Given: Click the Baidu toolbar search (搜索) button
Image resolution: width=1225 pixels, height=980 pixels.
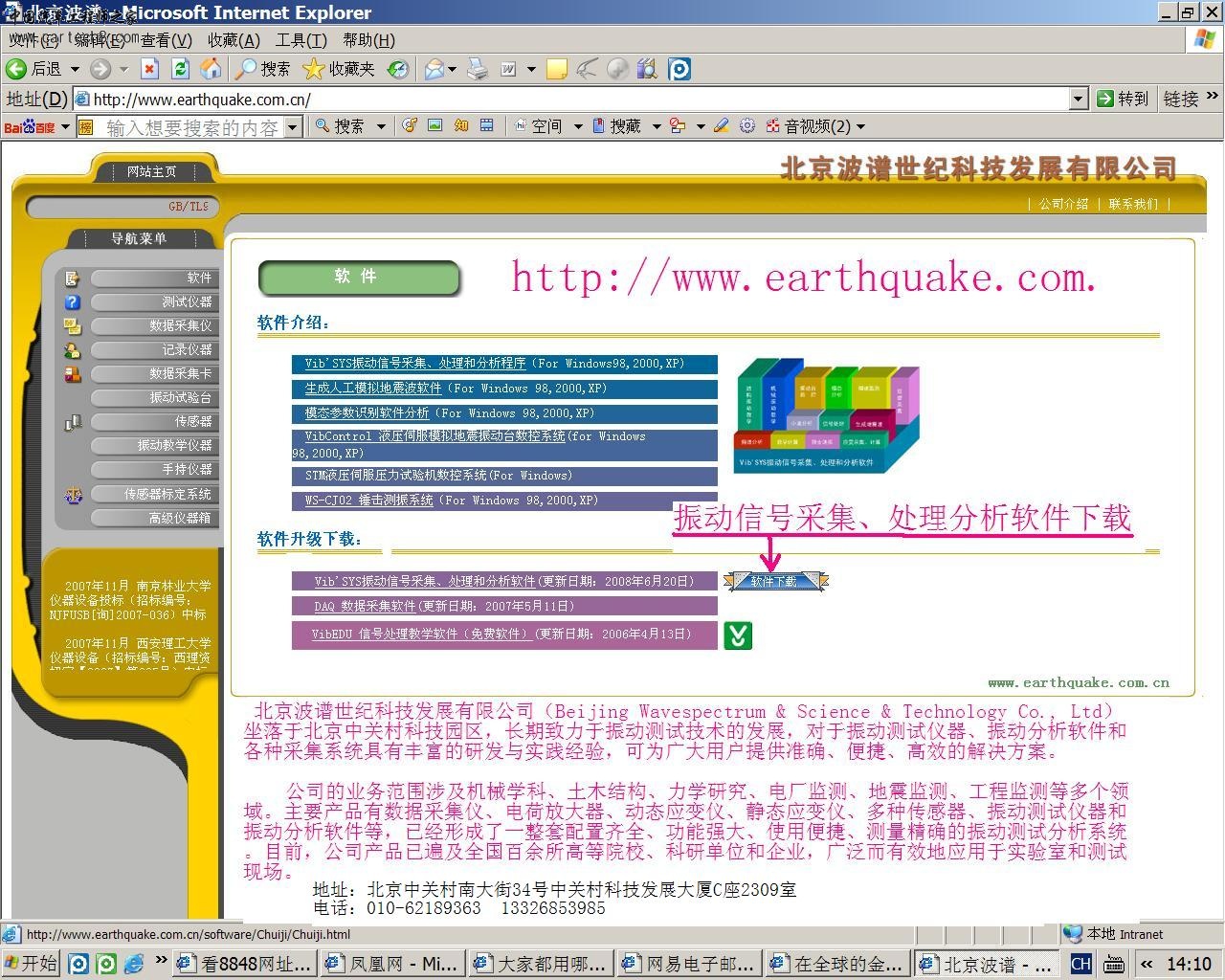Looking at the screenshot, I should pos(340,126).
